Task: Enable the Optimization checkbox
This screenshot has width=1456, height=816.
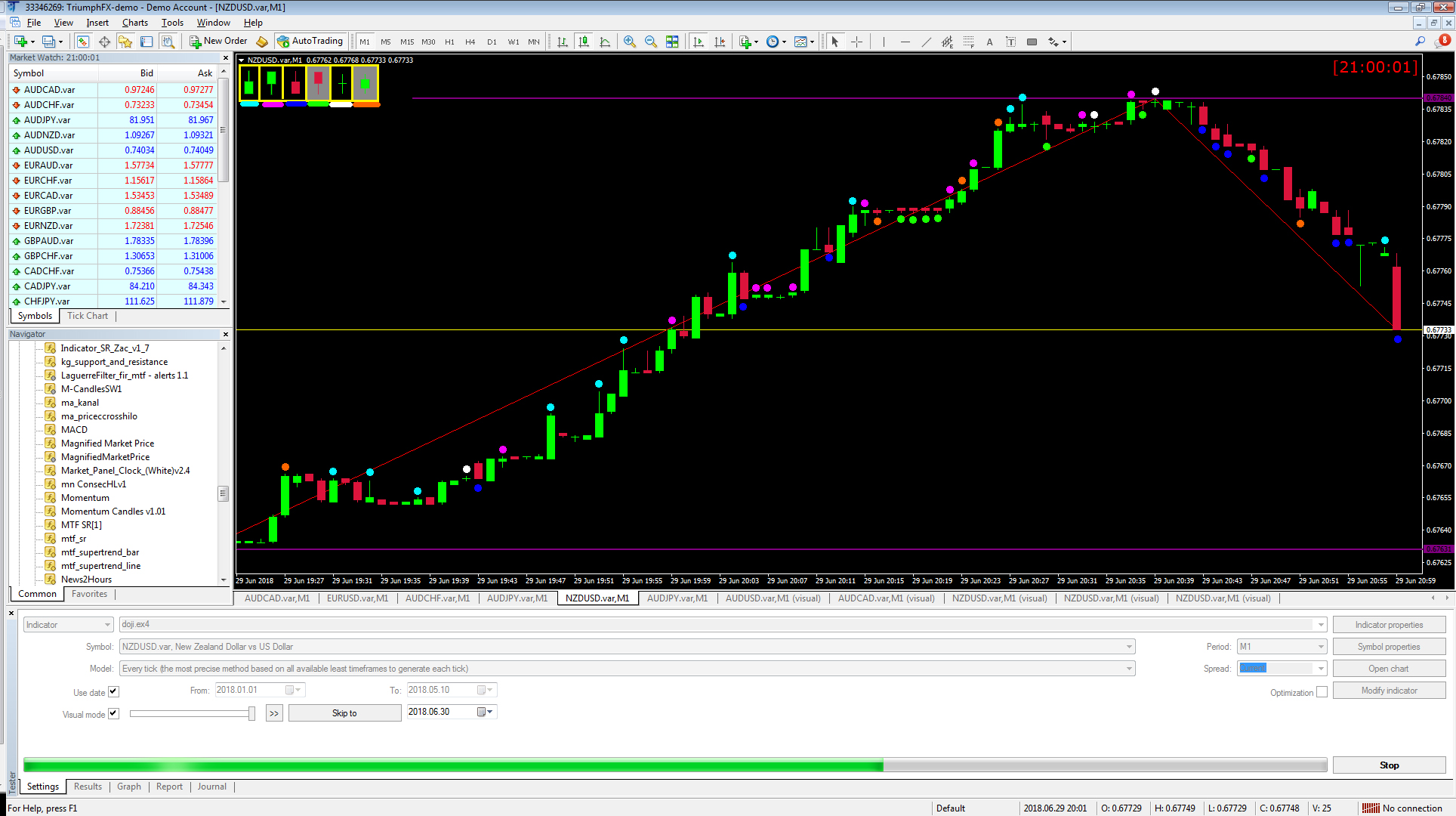Action: [1322, 692]
